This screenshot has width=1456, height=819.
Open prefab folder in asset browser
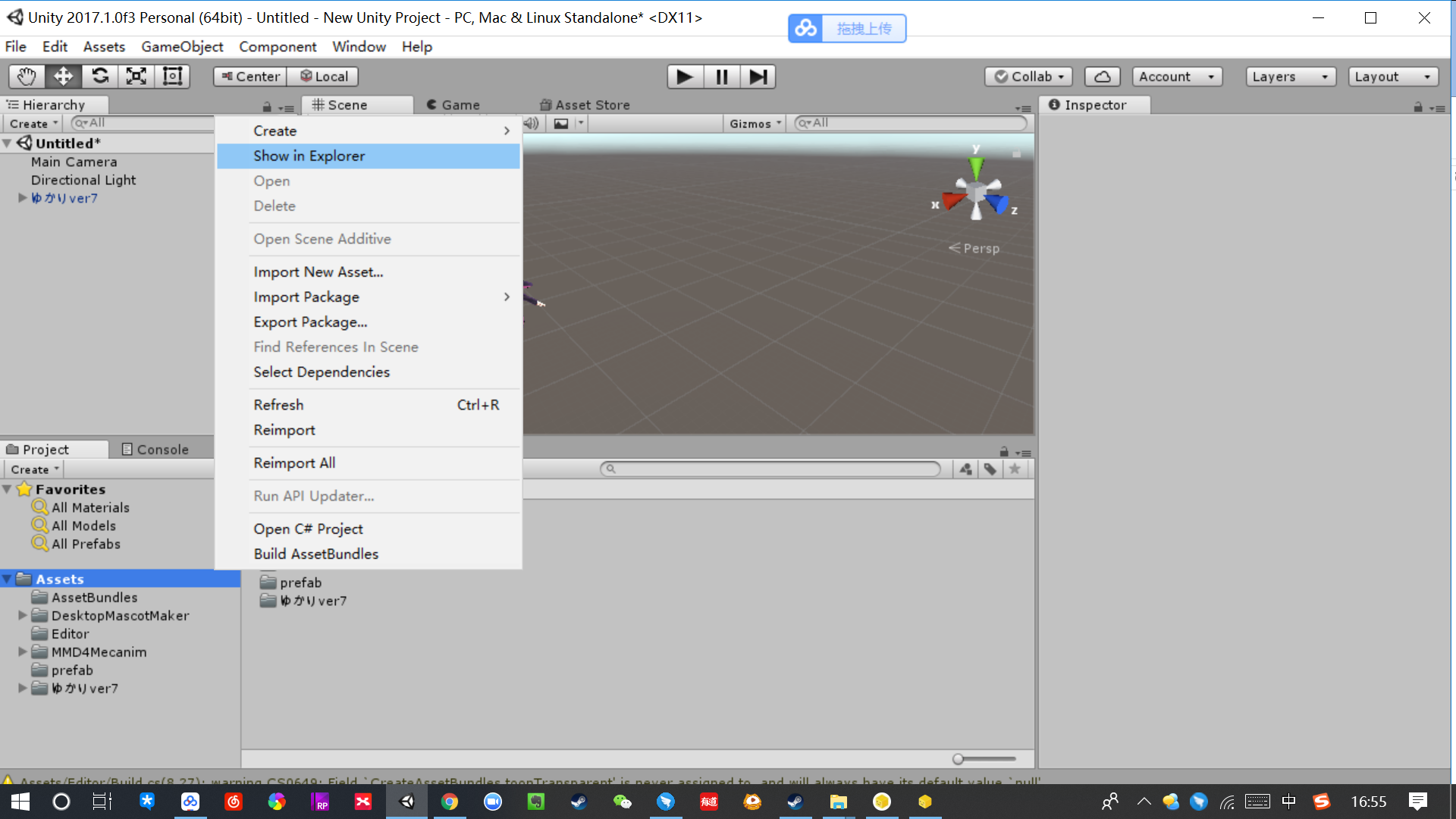tap(291, 582)
